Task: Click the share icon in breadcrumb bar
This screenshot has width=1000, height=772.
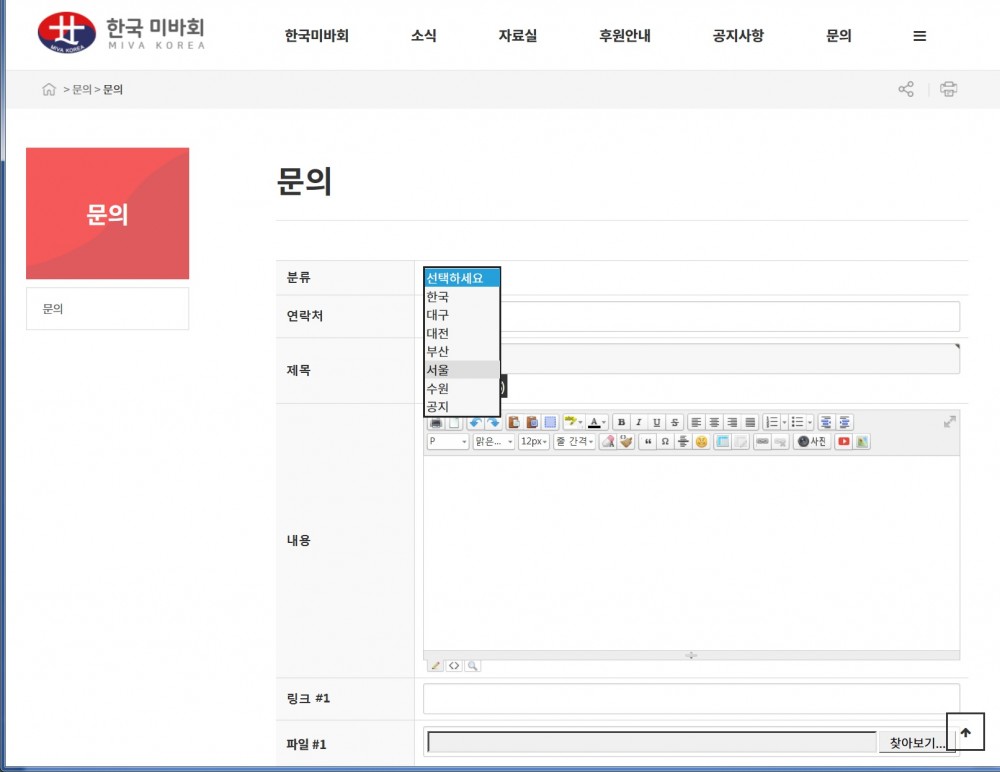Action: [x=906, y=89]
